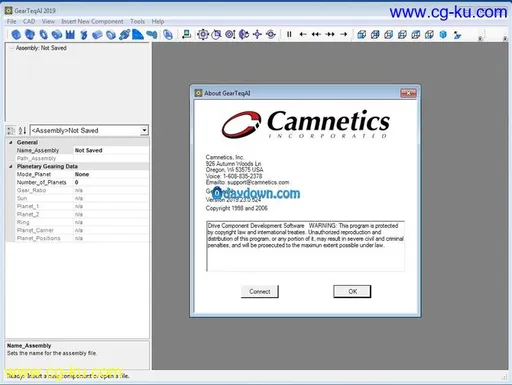Open the Assembly Not Saved dropdown arrow

pos(144,130)
